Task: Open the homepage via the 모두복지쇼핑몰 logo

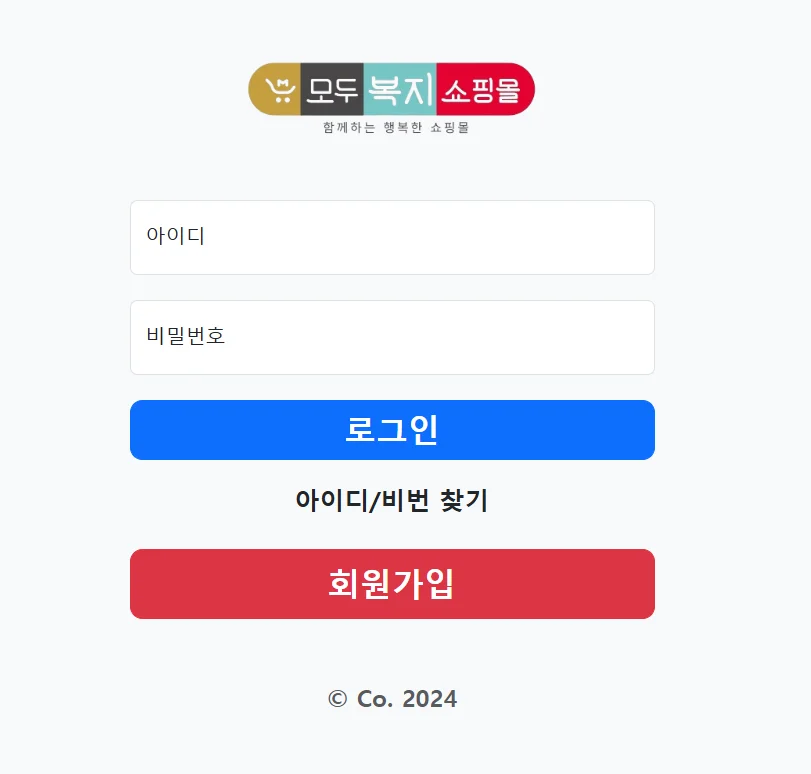Action: (391, 90)
